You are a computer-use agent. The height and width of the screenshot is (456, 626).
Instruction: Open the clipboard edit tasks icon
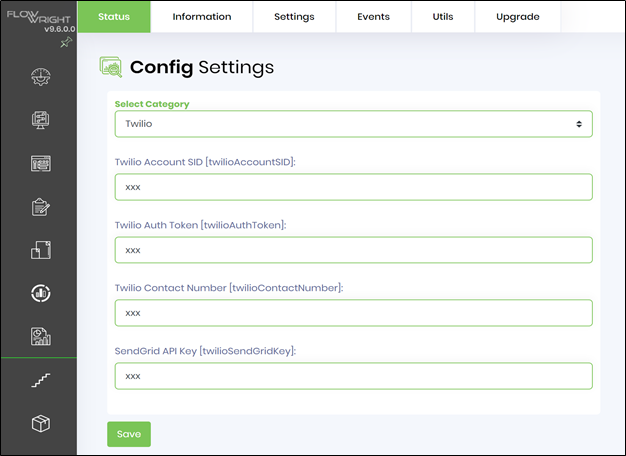(x=41, y=207)
